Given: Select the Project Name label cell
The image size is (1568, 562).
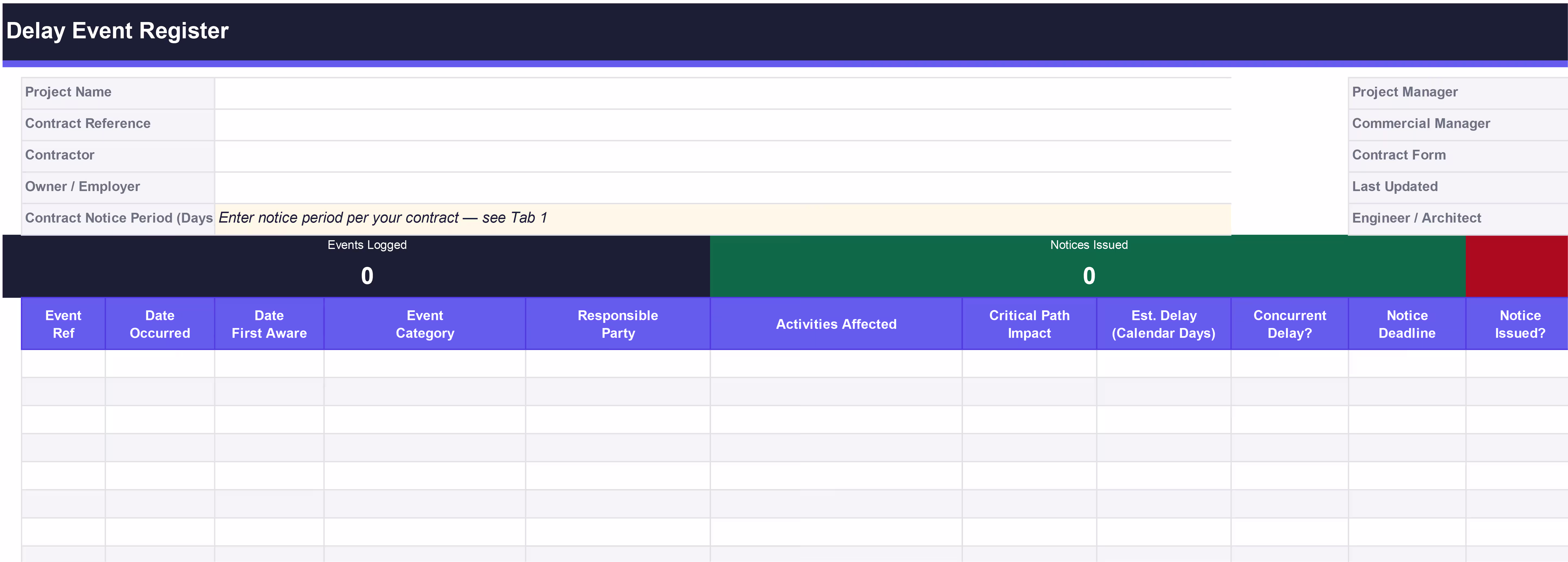Looking at the screenshot, I should coord(118,93).
